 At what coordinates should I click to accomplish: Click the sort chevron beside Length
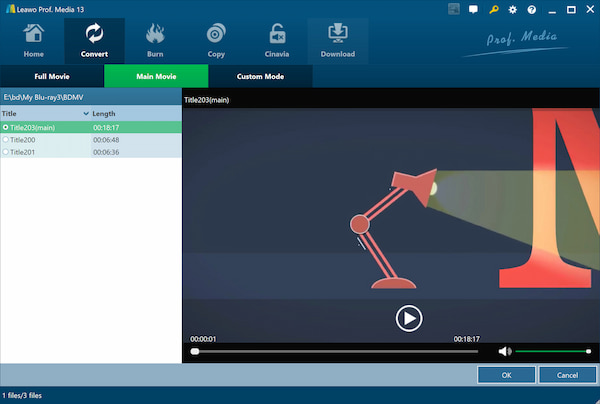pos(86,114)
